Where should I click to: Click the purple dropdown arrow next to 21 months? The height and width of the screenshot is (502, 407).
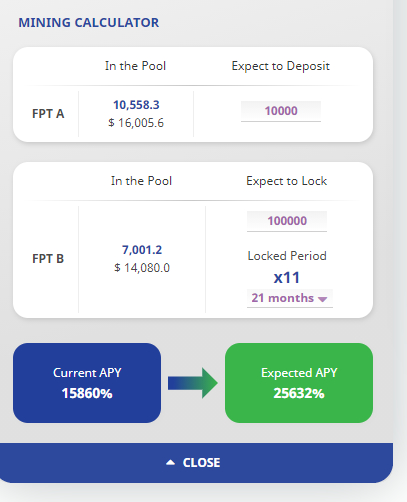click(322, 299)
